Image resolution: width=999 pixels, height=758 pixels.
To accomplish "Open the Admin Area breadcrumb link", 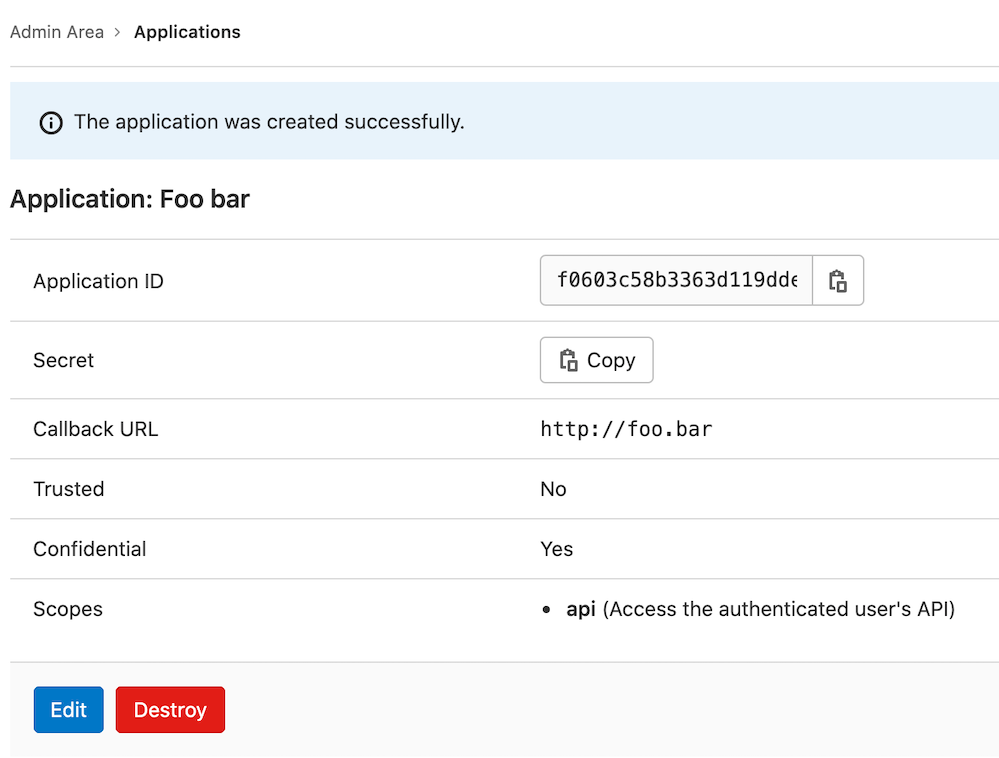I will 56,31.
